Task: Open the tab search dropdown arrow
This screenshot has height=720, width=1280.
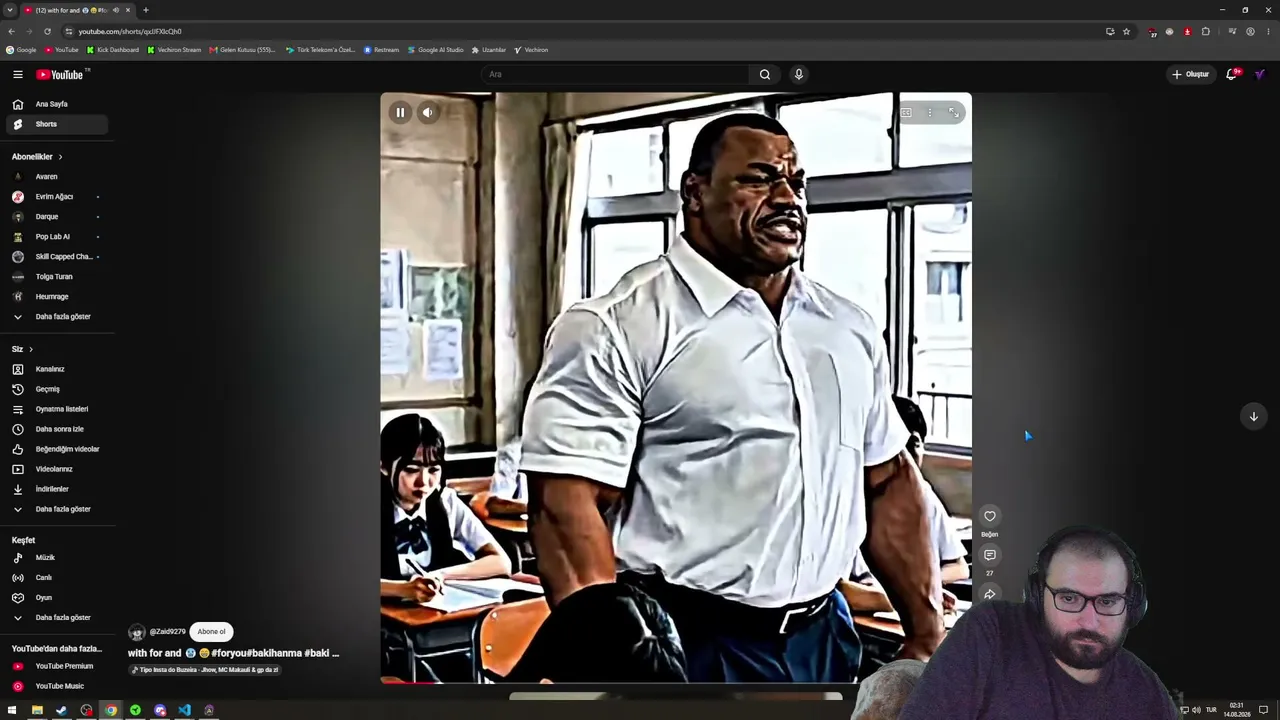Action: tap(10, 10)
